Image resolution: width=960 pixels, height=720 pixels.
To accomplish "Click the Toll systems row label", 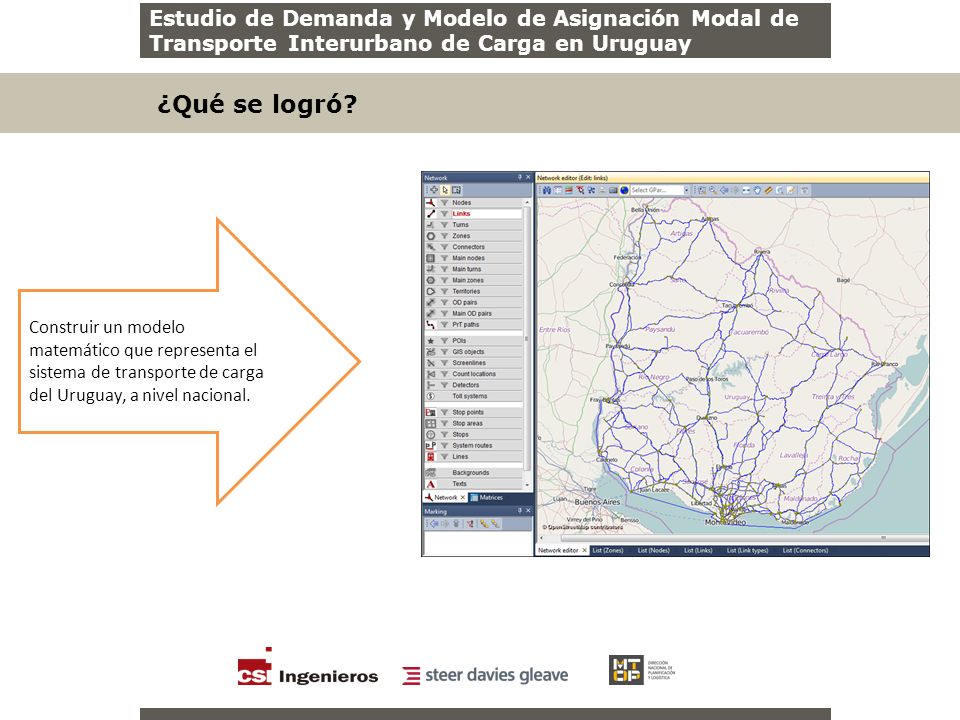I will [470, 396].
